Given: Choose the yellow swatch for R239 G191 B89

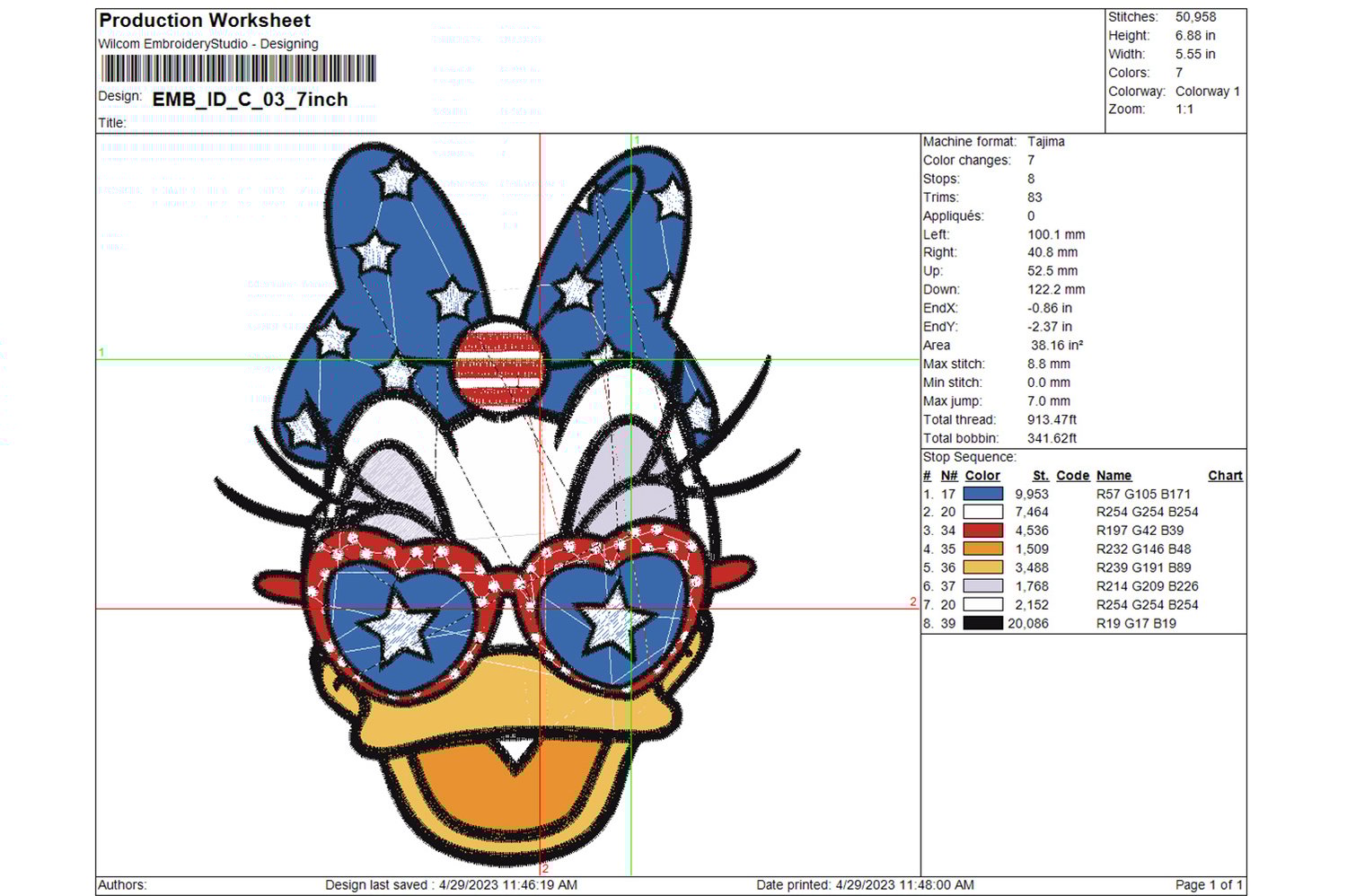Looking at the screenshot, I should (x=982, y=567).
